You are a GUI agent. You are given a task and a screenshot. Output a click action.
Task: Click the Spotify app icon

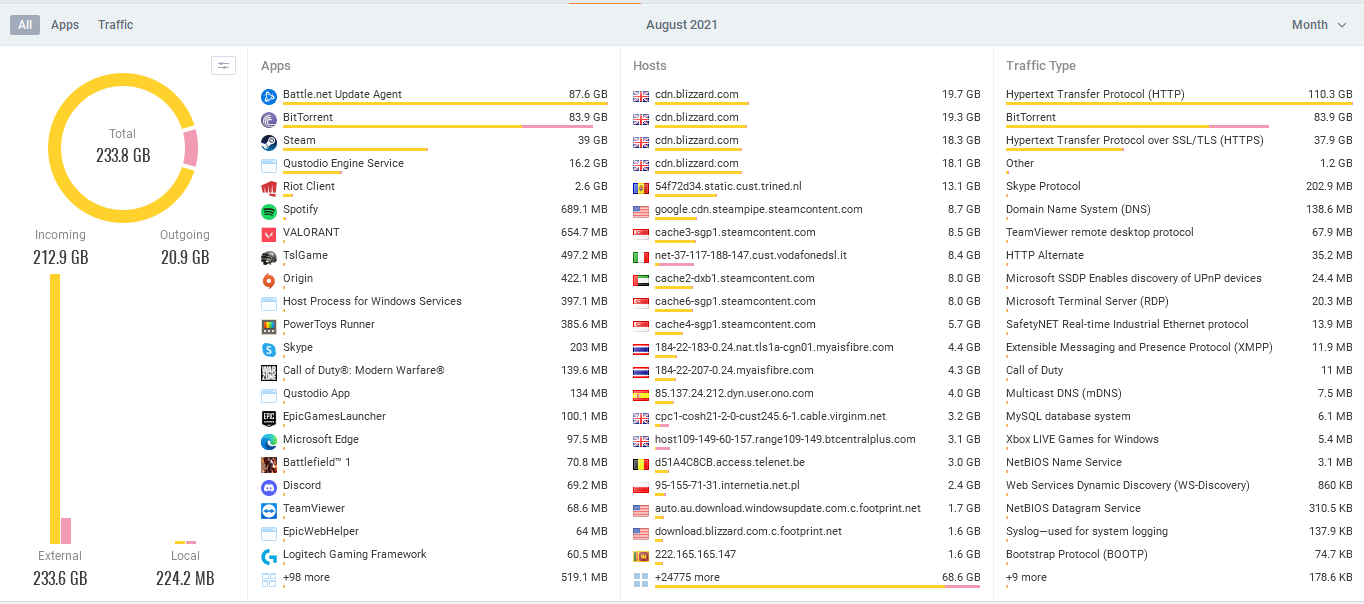[x=269, y=211]
